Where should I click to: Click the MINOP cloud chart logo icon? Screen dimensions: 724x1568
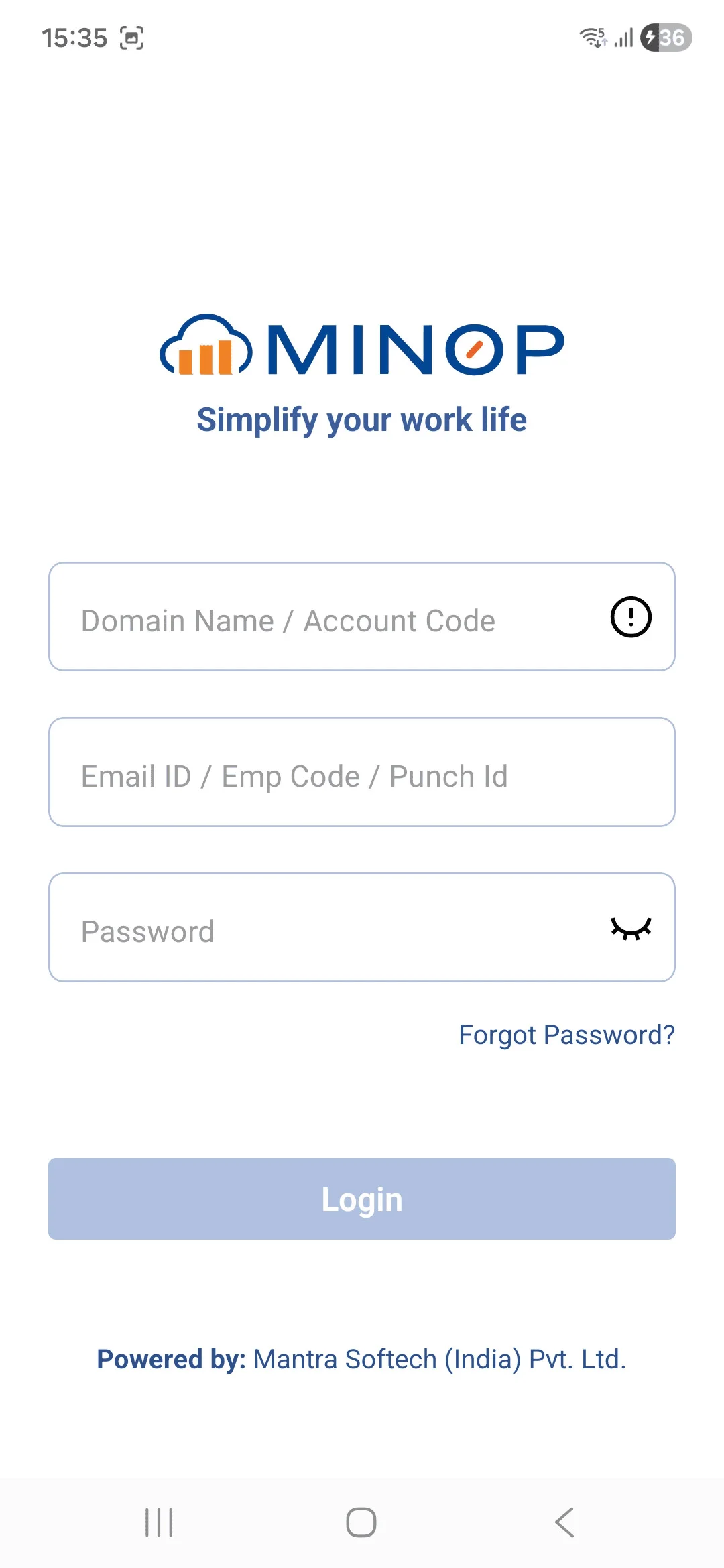206,346
